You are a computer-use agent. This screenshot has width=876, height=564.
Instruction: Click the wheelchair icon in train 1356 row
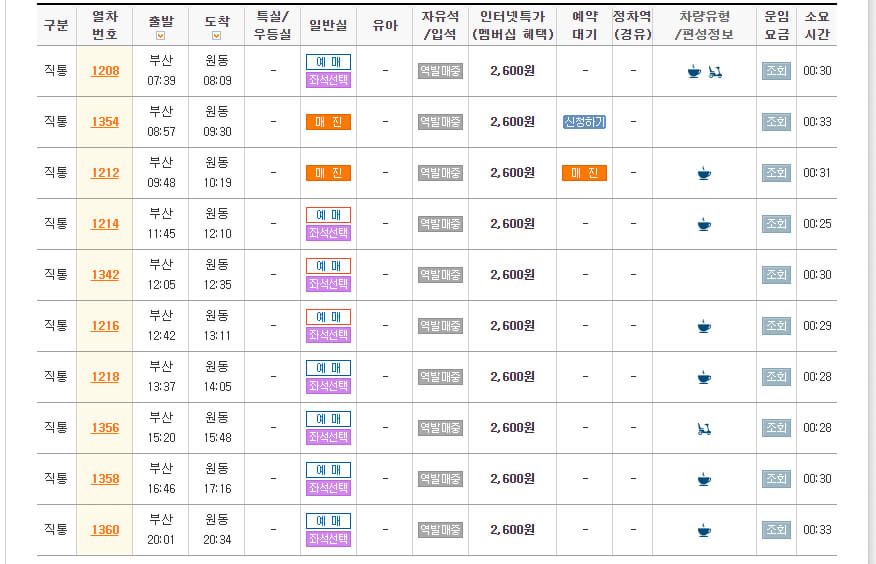click(704, 429)
